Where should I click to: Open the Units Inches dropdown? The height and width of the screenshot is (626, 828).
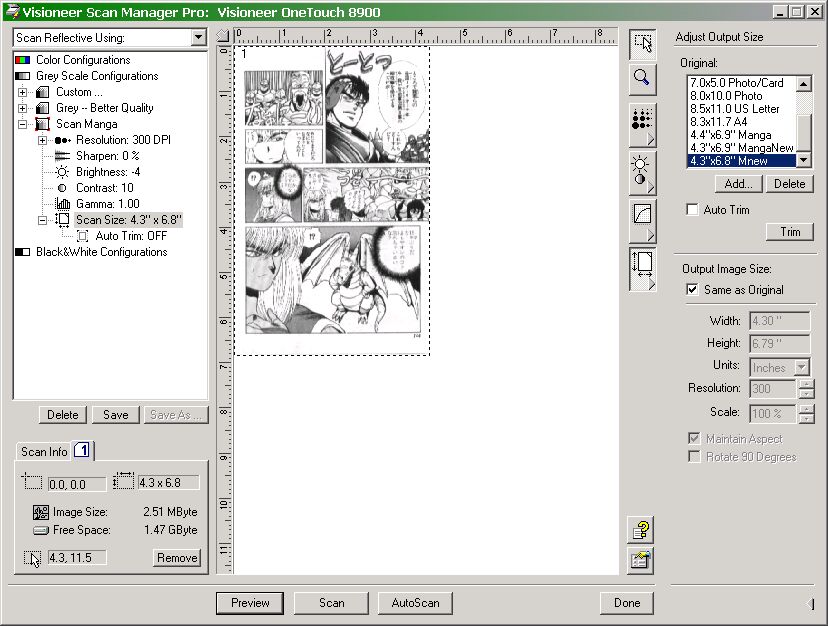click(x=802, y=367)
